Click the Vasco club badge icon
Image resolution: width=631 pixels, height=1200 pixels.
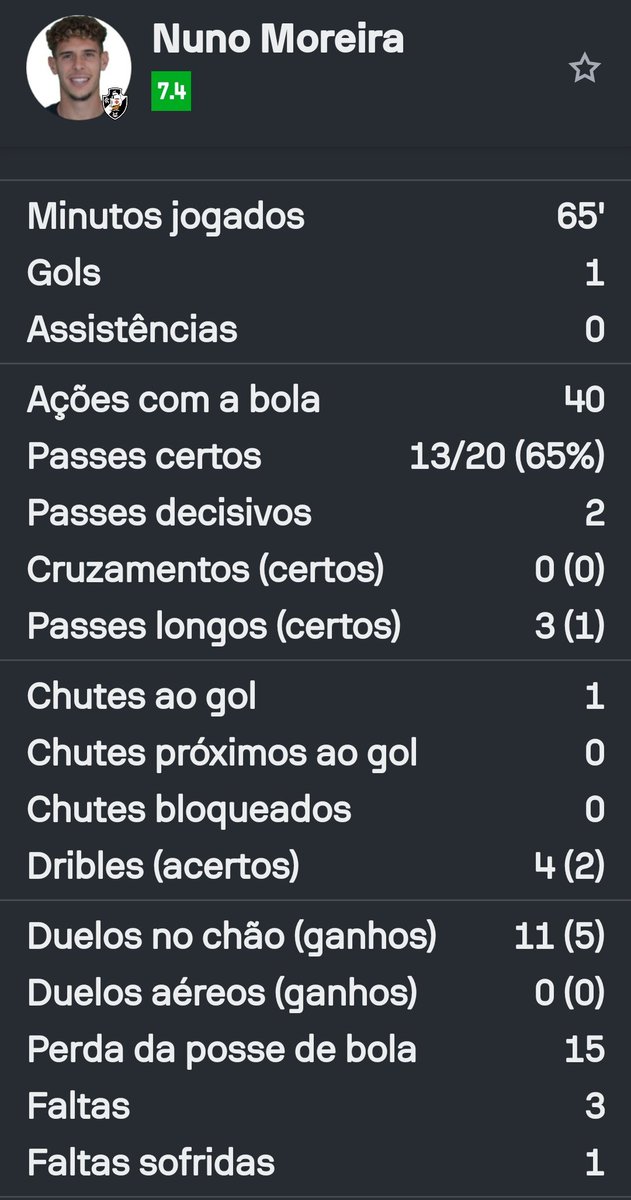114,101
